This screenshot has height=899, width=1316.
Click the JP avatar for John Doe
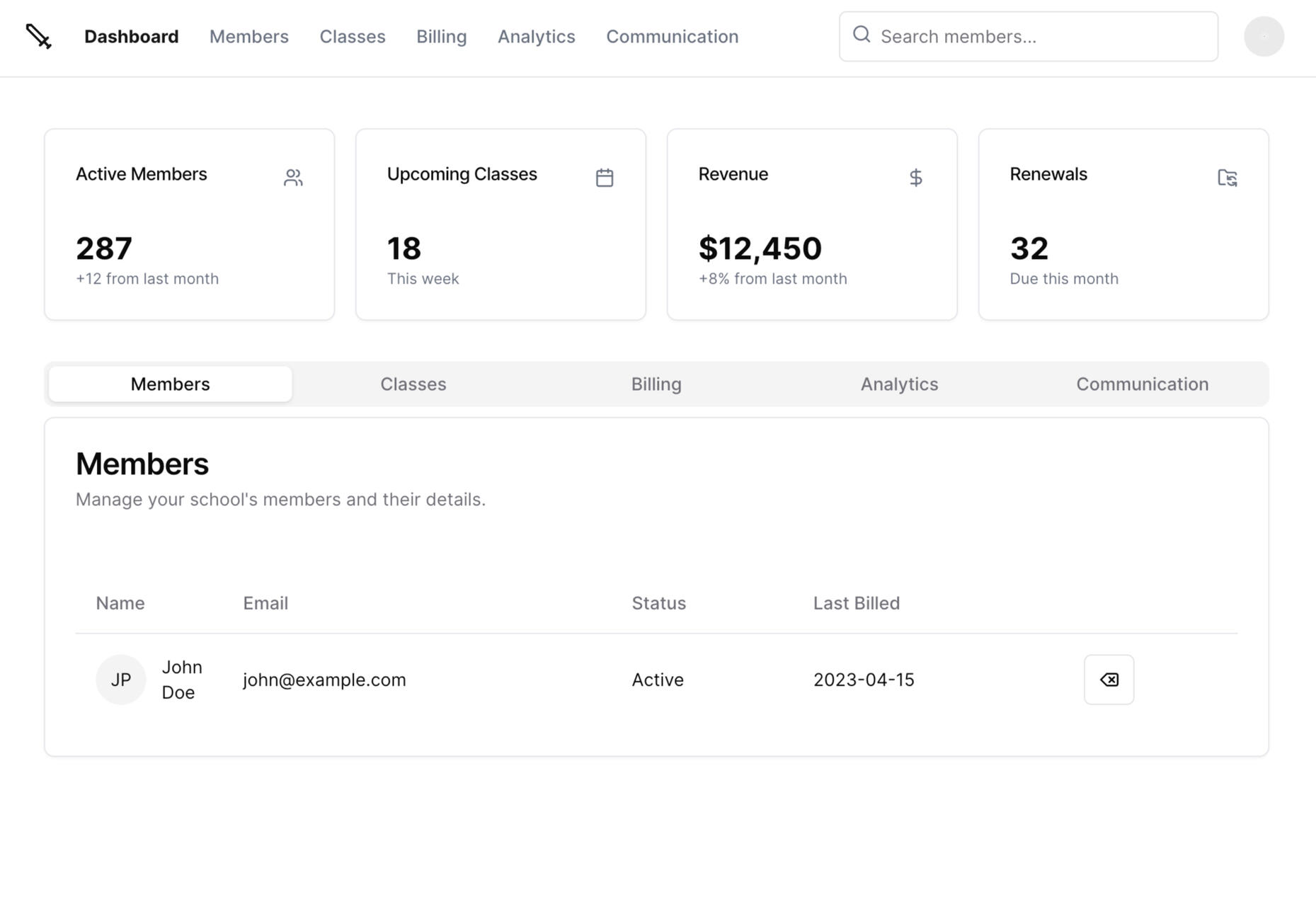[121, 680]
